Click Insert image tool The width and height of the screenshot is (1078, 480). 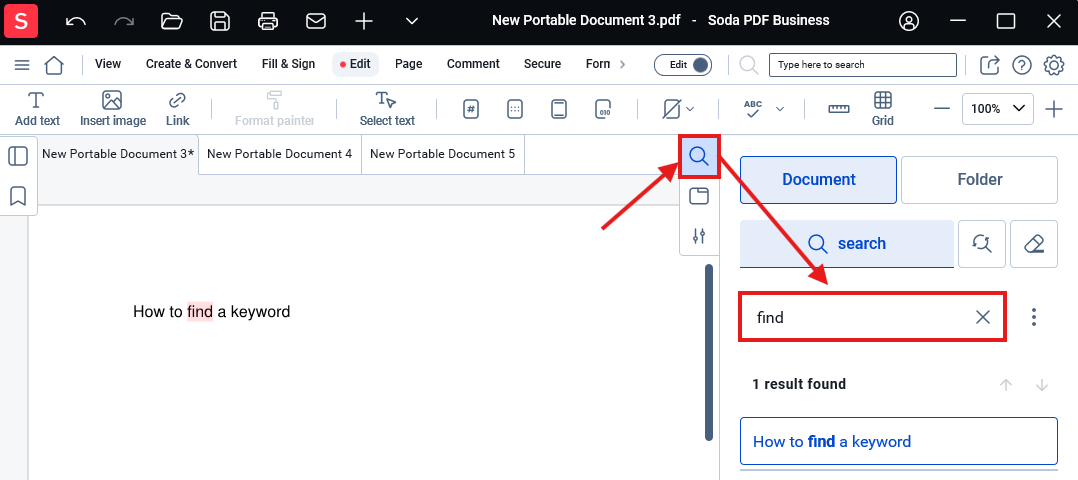pyautogui.click(x=113, y=109)
